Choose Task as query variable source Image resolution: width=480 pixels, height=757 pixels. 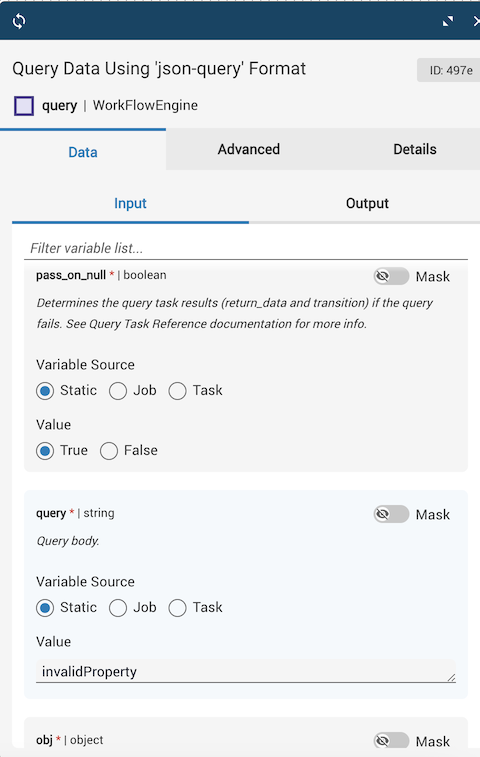coord(177,608)
